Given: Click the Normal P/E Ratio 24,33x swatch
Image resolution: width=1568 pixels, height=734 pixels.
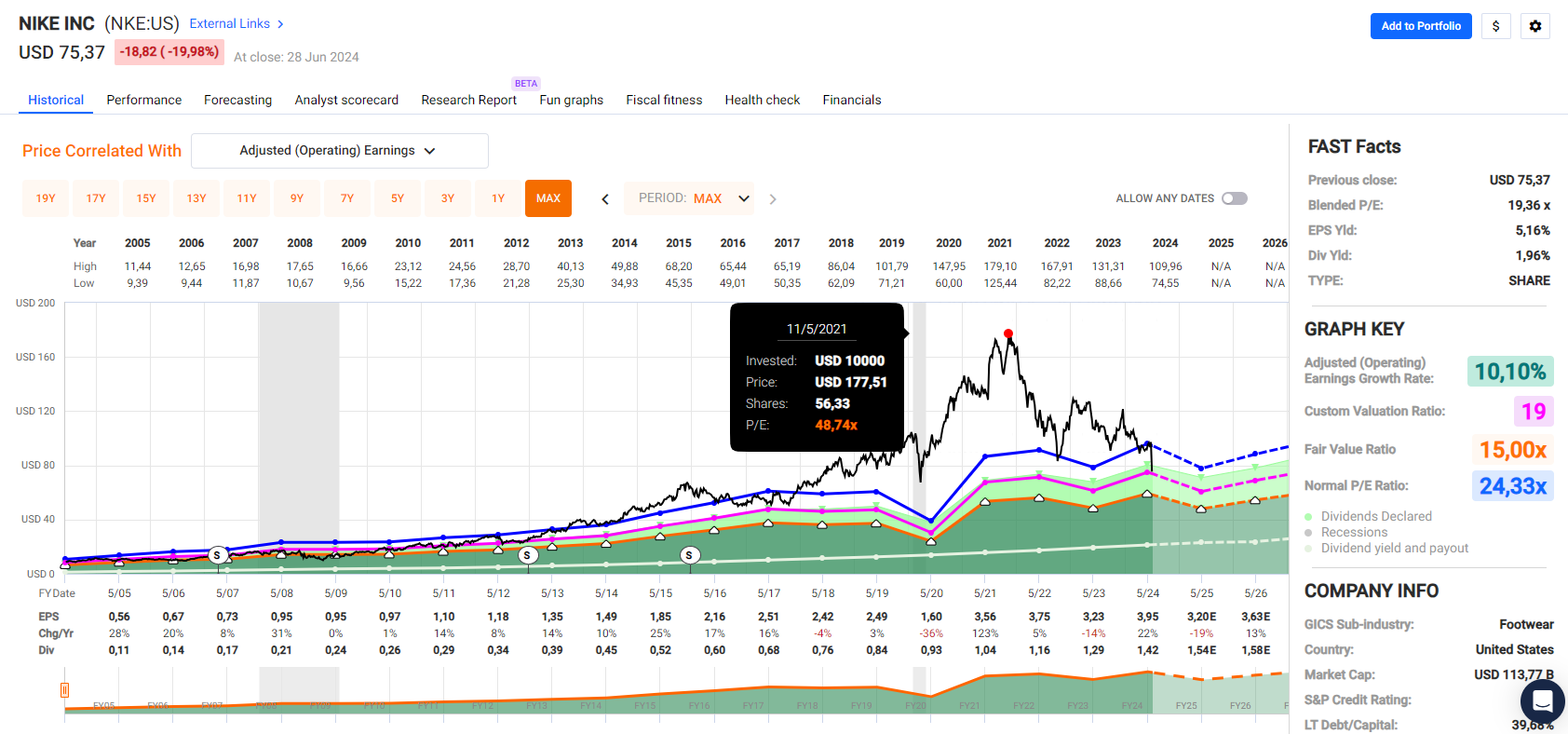Looking at the screenshot, I should [x=1512, y=485].
